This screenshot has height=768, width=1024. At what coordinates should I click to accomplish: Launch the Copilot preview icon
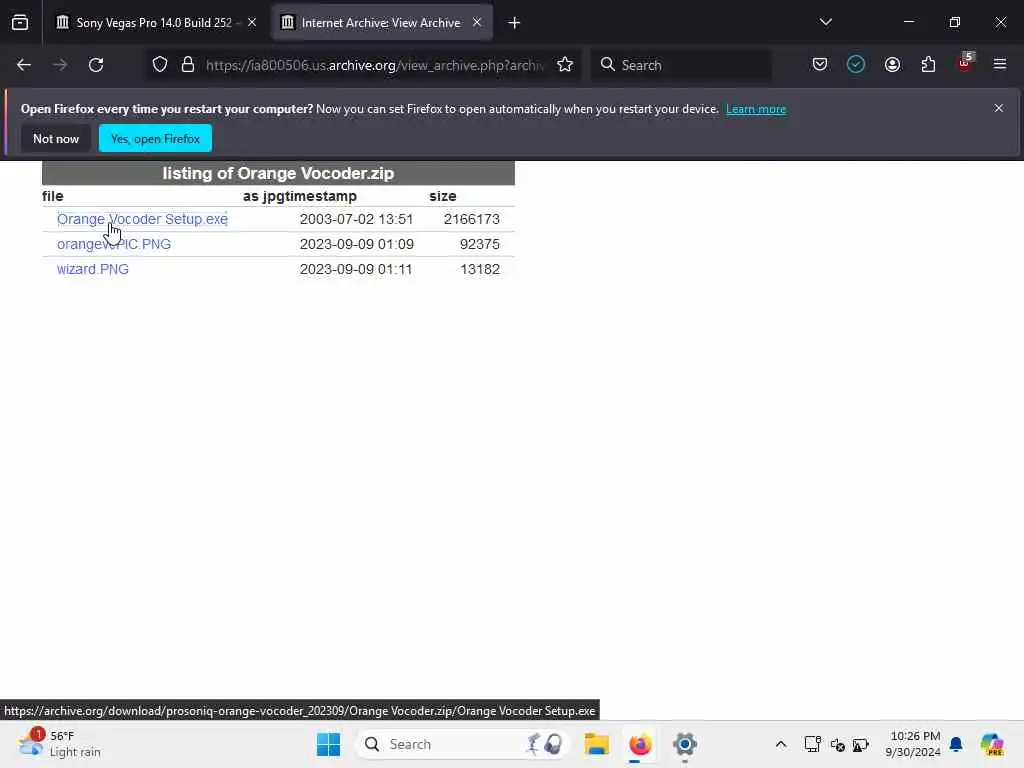992,744
